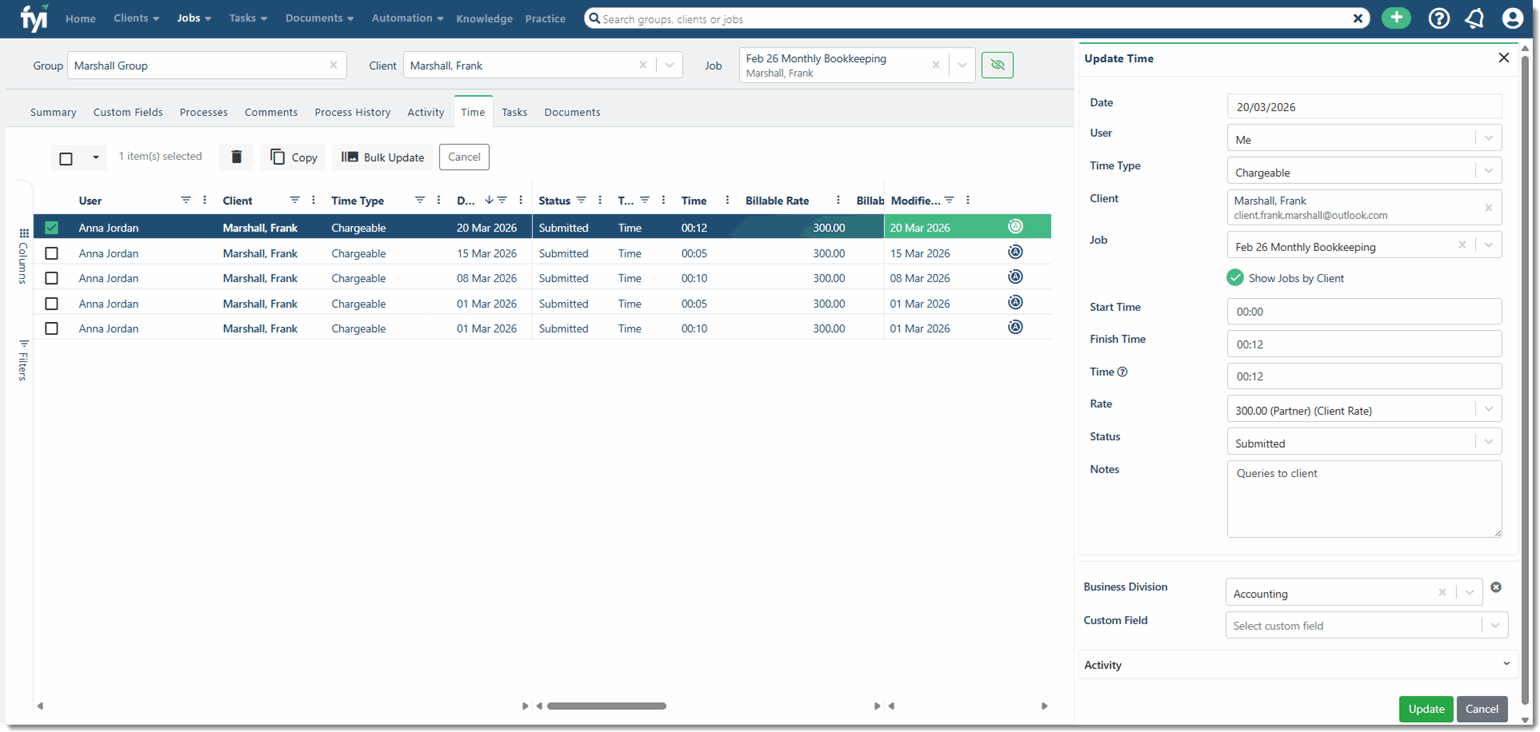Open the Time Type dropdown

click(x=1364, y=171)
